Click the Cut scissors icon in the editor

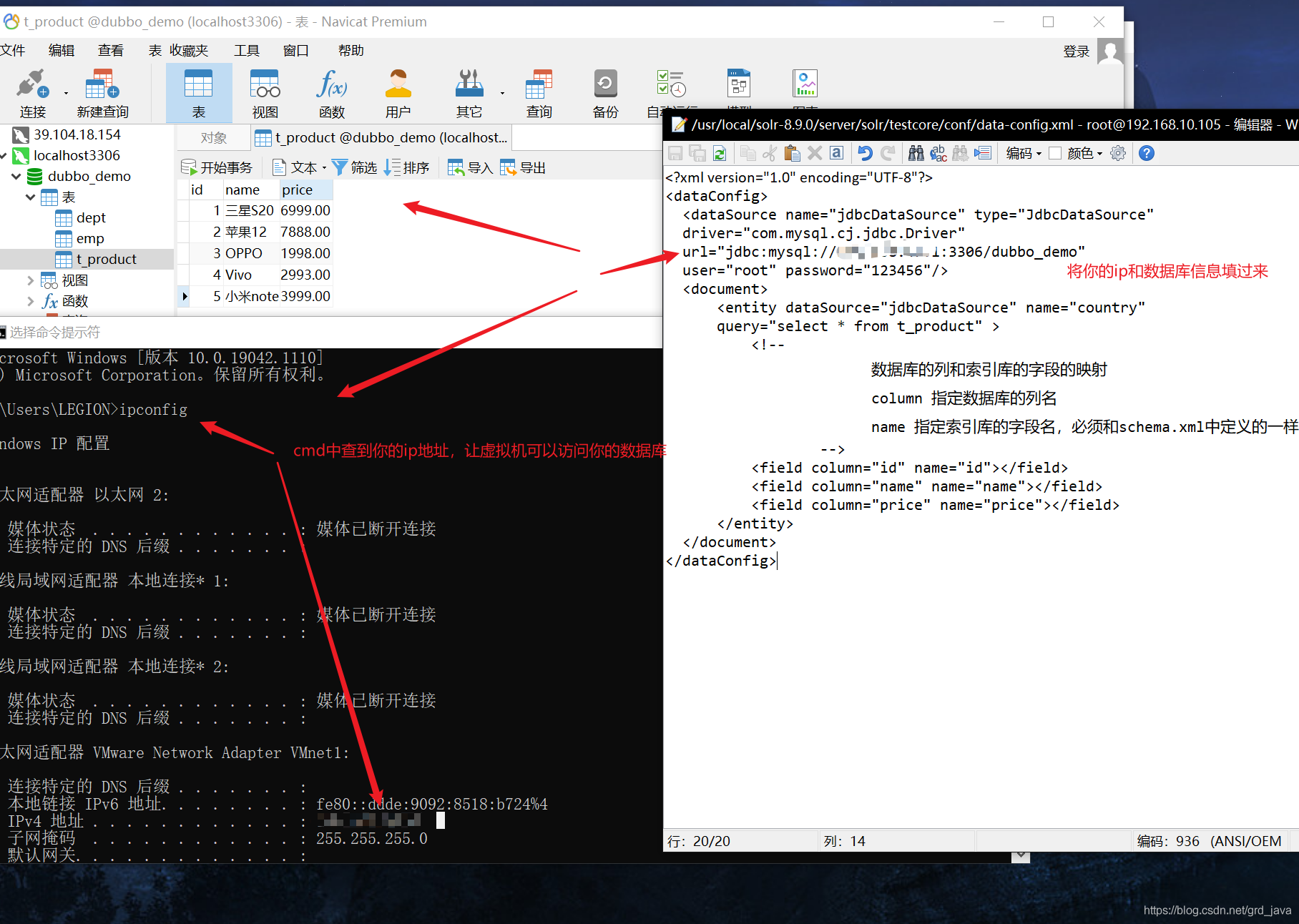click(x=770, y=153)
